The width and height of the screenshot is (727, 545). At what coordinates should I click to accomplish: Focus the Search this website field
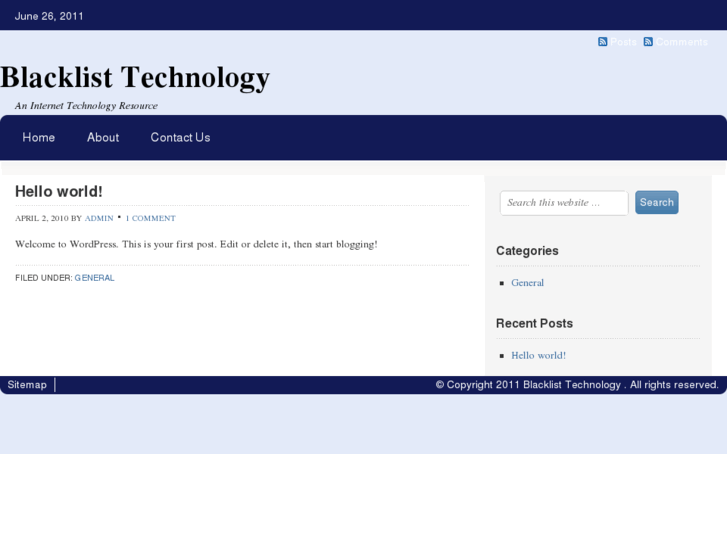click(x=564, y=203)
